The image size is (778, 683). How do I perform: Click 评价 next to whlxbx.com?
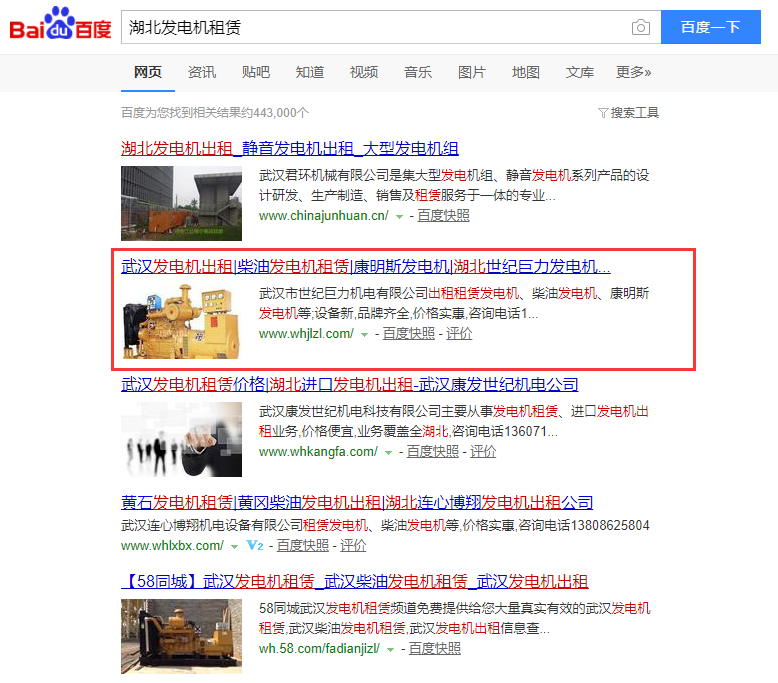tap(353, 545)
